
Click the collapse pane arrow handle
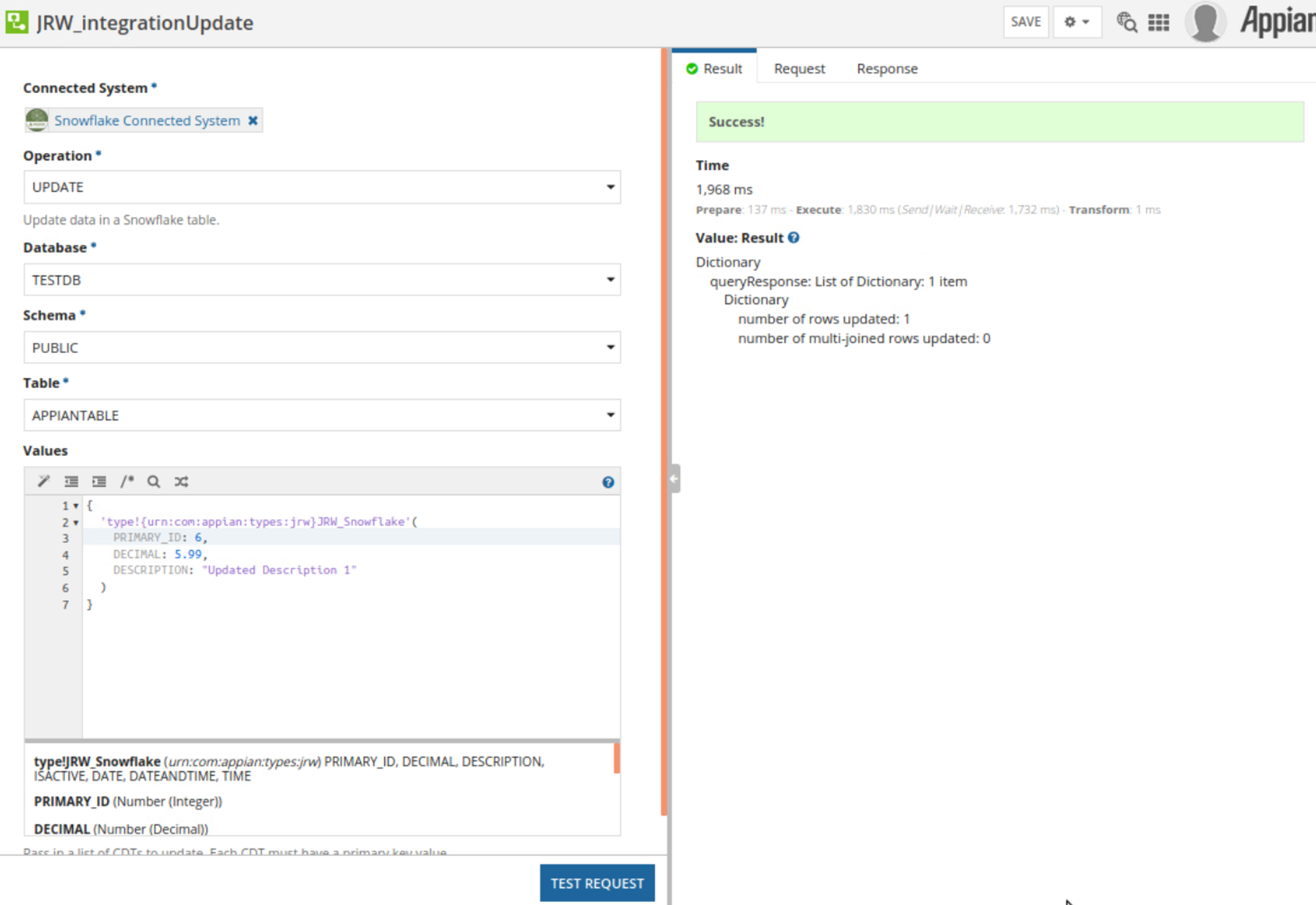(x=674, y=479)
